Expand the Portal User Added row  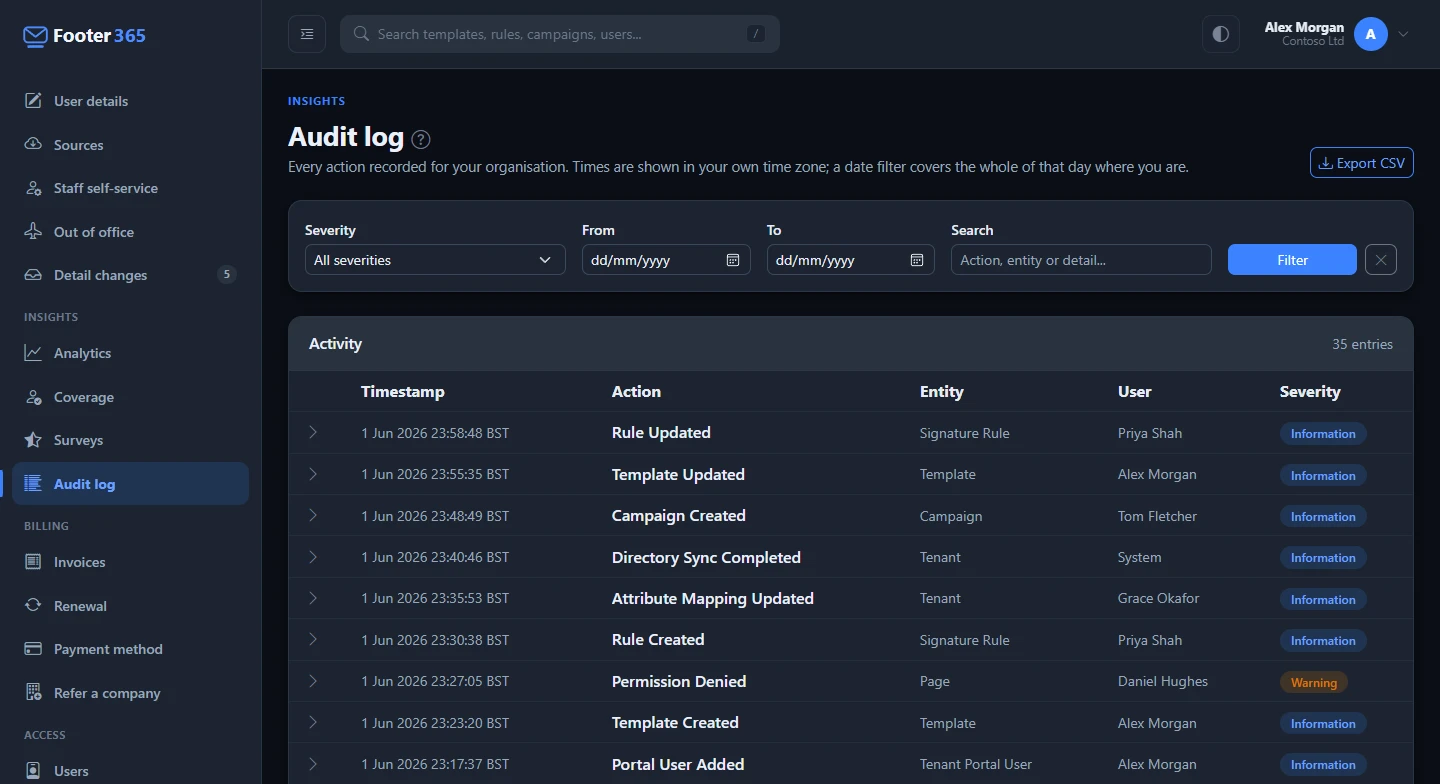313,764
